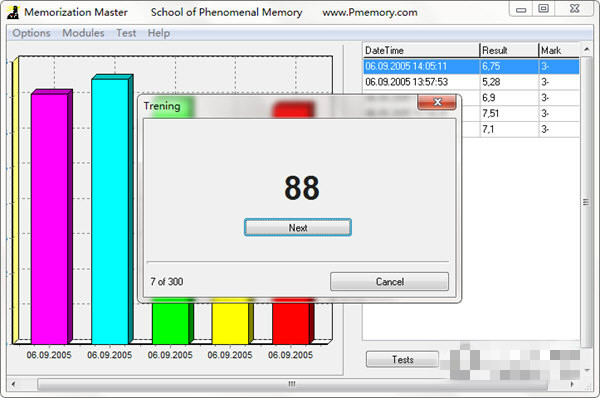Click the results list scroll-up arrow

(x=586, y=50)
